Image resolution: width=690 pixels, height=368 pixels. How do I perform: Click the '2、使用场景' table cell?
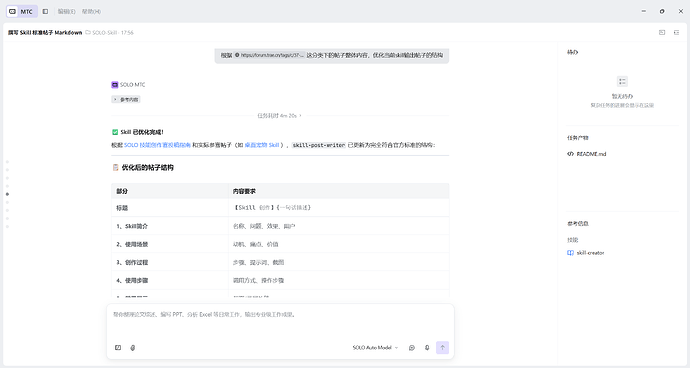click(x=170, y=244)
